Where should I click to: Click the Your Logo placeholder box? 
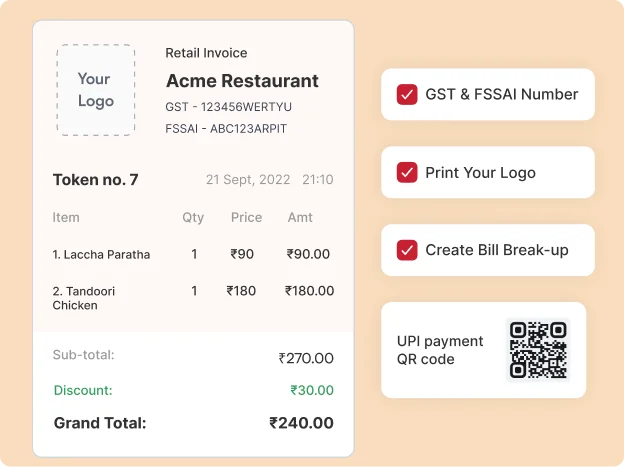95,90
